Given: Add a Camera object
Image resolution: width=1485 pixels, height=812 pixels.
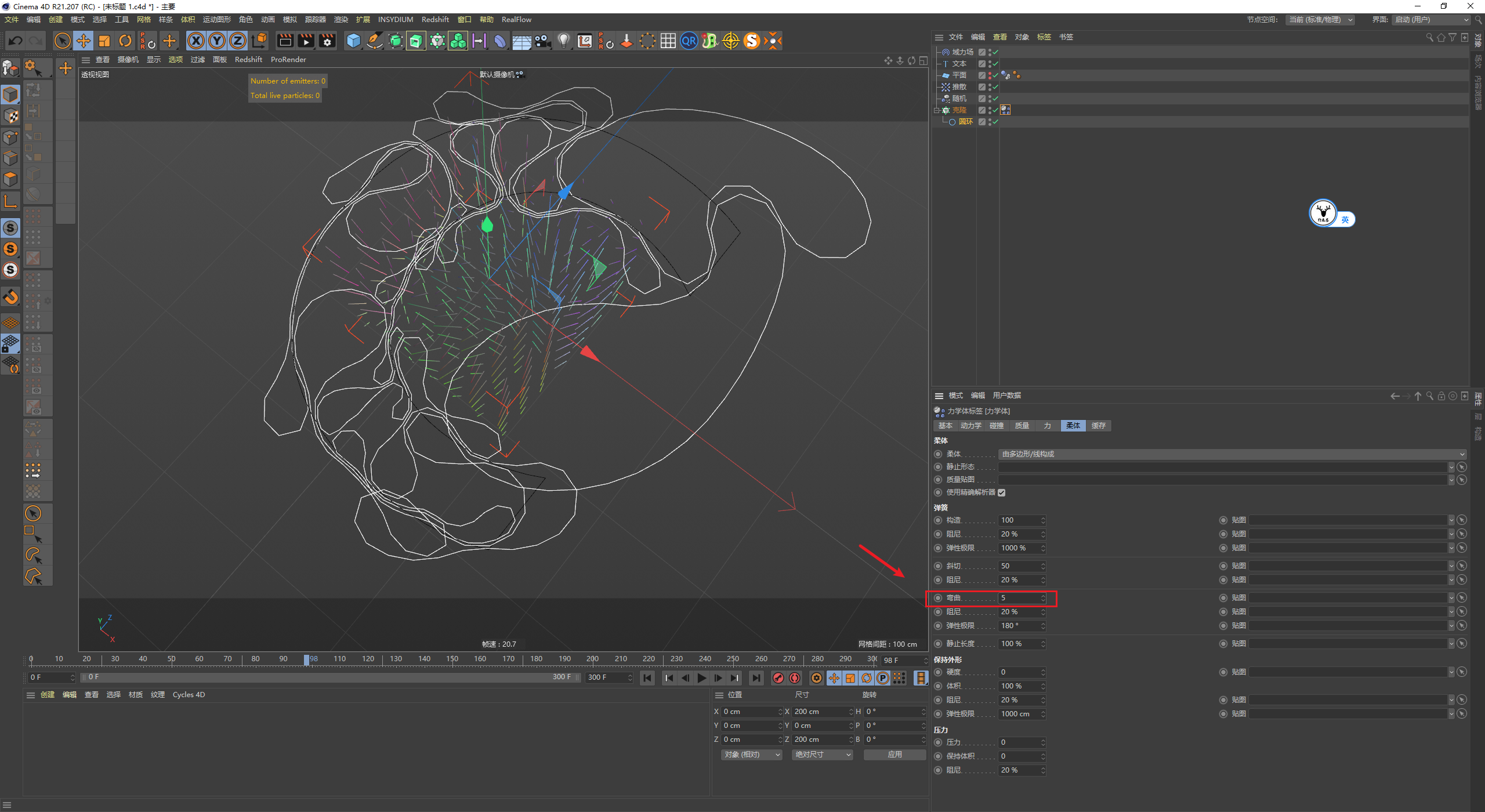Looking at the screenshot, I should [542, 41].
